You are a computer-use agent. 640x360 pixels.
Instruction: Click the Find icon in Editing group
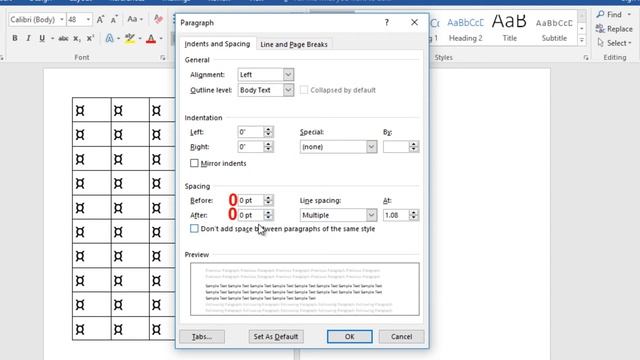(600, 15)
